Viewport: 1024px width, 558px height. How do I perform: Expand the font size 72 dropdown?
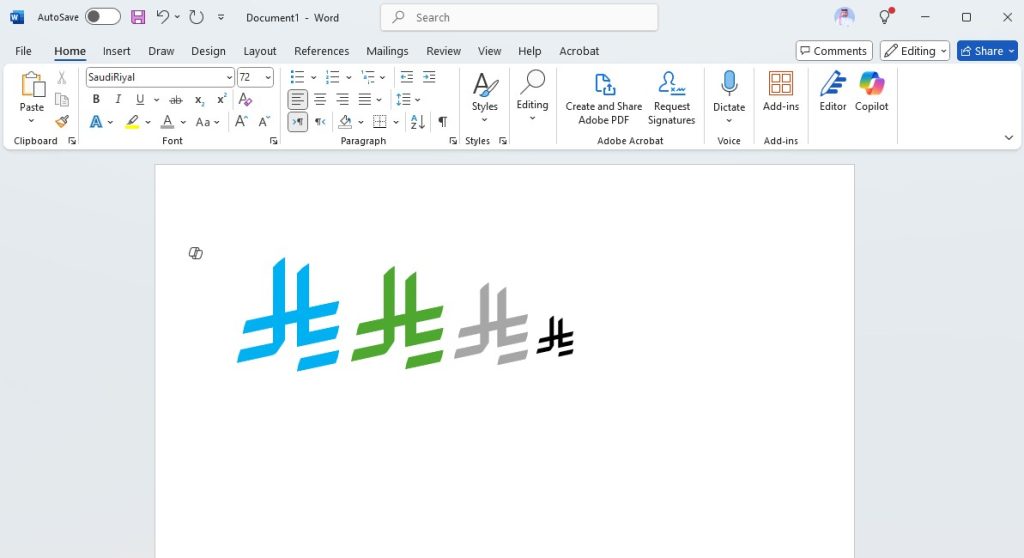click(268, 77)
